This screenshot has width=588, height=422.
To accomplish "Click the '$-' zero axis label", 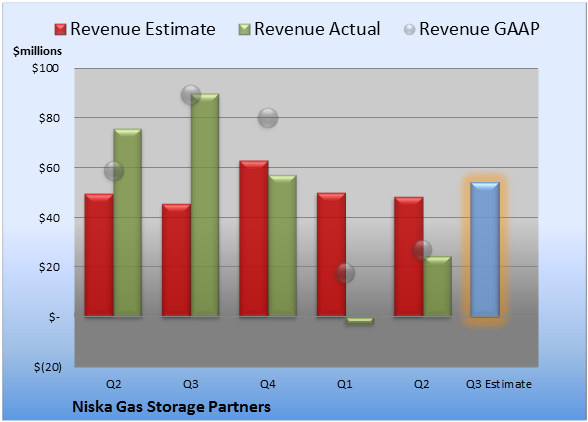I will [54, 317].
